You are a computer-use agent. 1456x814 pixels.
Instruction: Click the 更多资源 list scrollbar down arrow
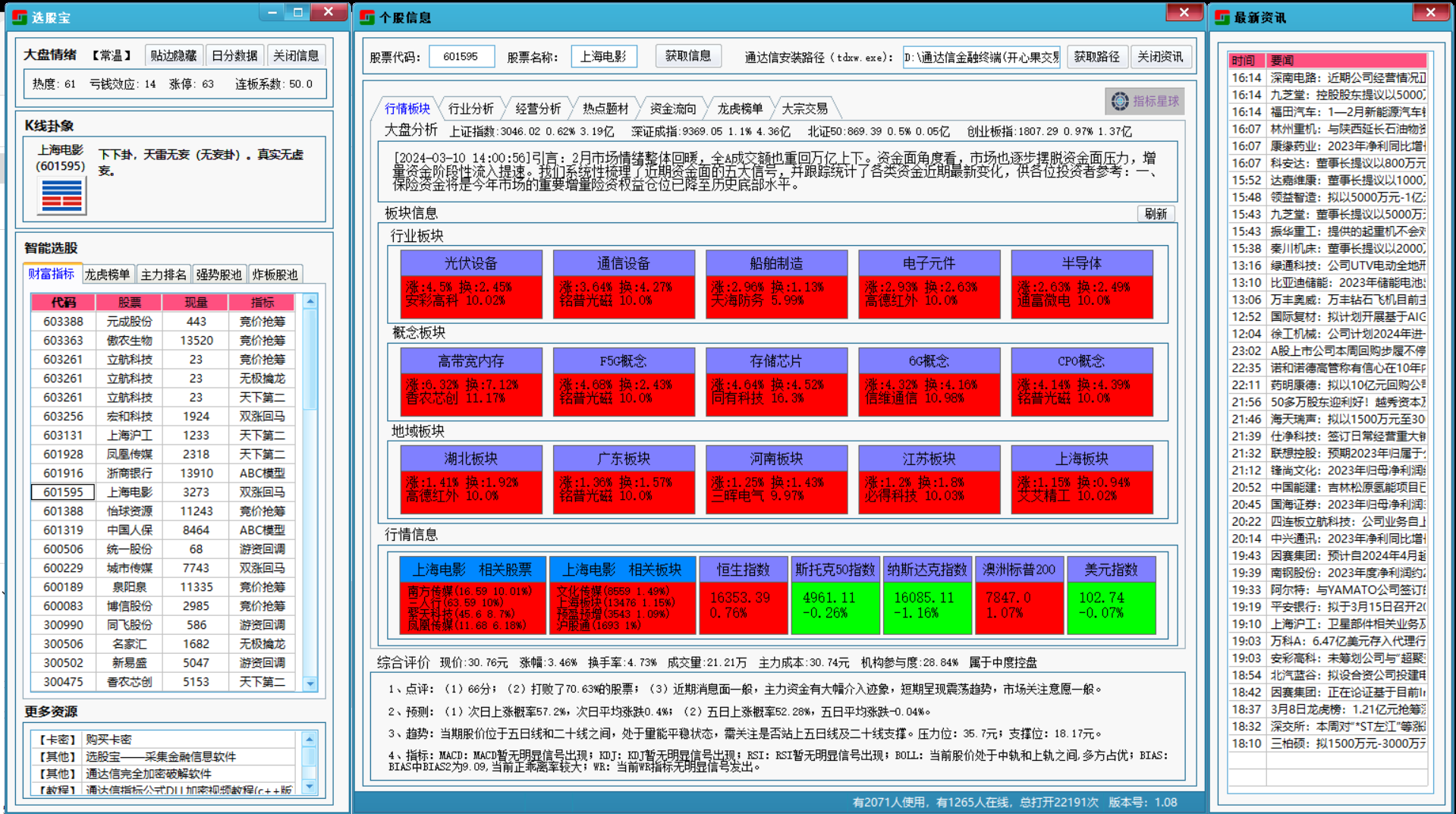pyautogui.click(x=309, y=787)
